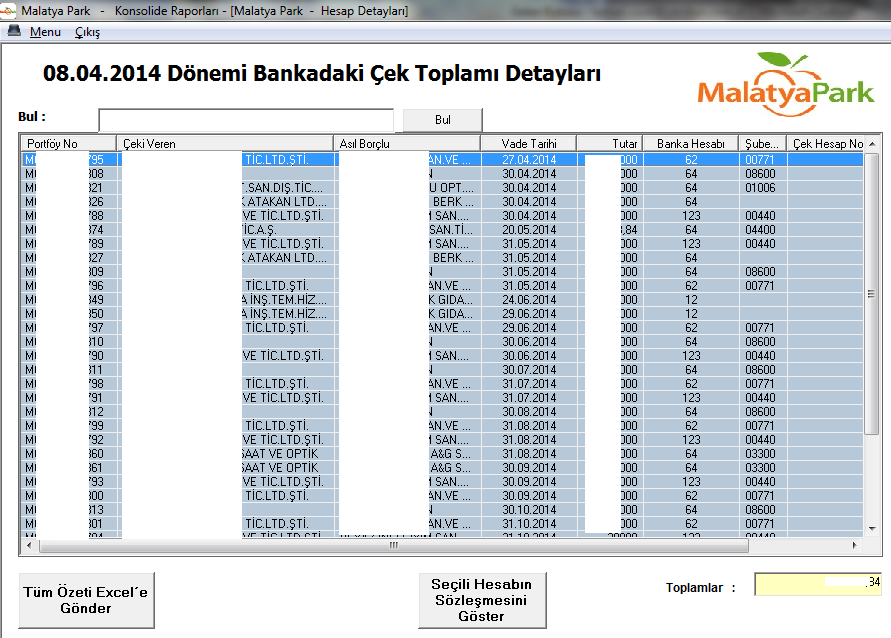891x638 pixels.
Task: Select the row dated 27.04.2014
Action: (442, 160)
